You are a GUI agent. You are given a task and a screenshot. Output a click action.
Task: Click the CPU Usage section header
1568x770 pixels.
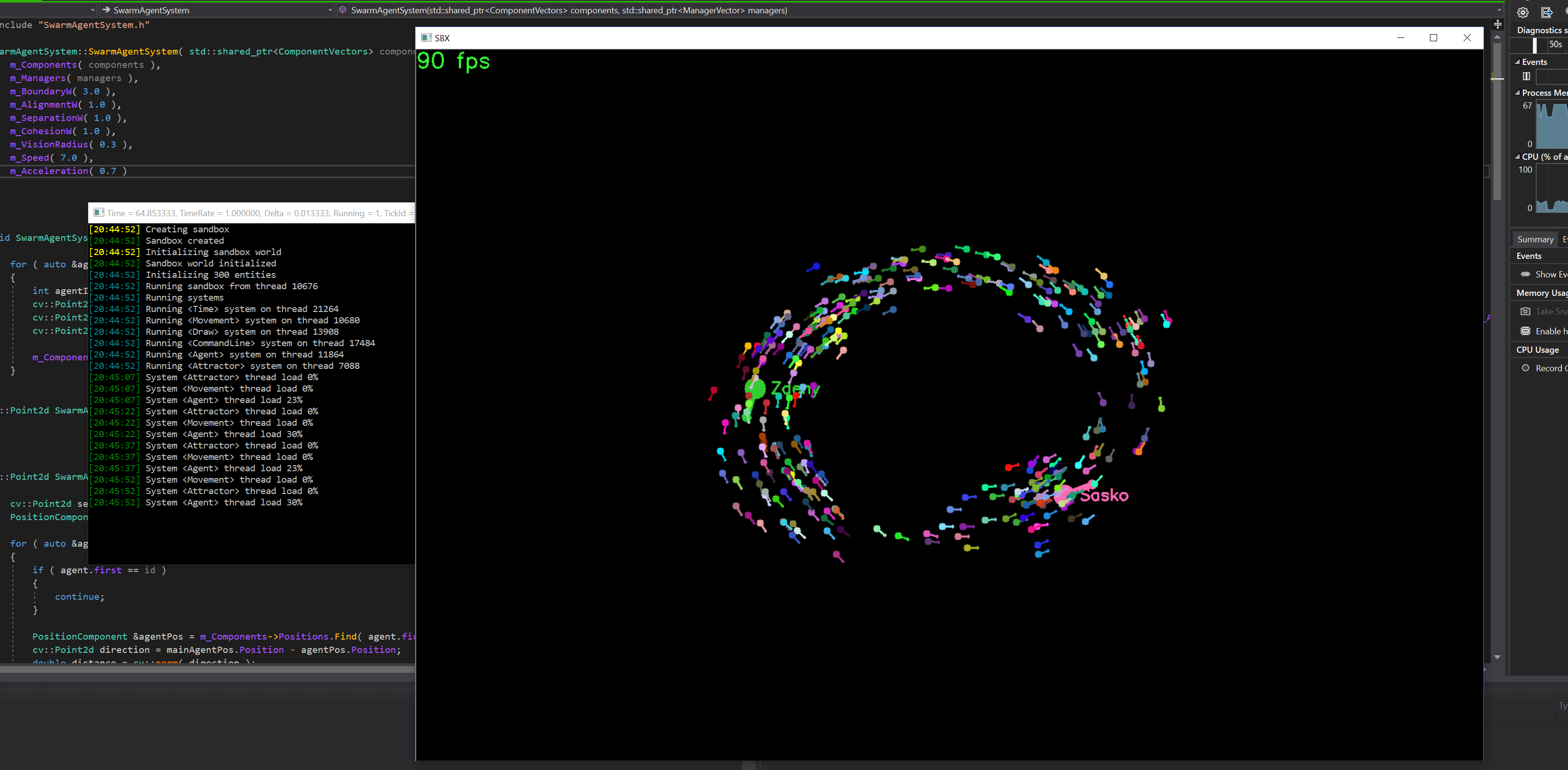tap(1538, 349)
